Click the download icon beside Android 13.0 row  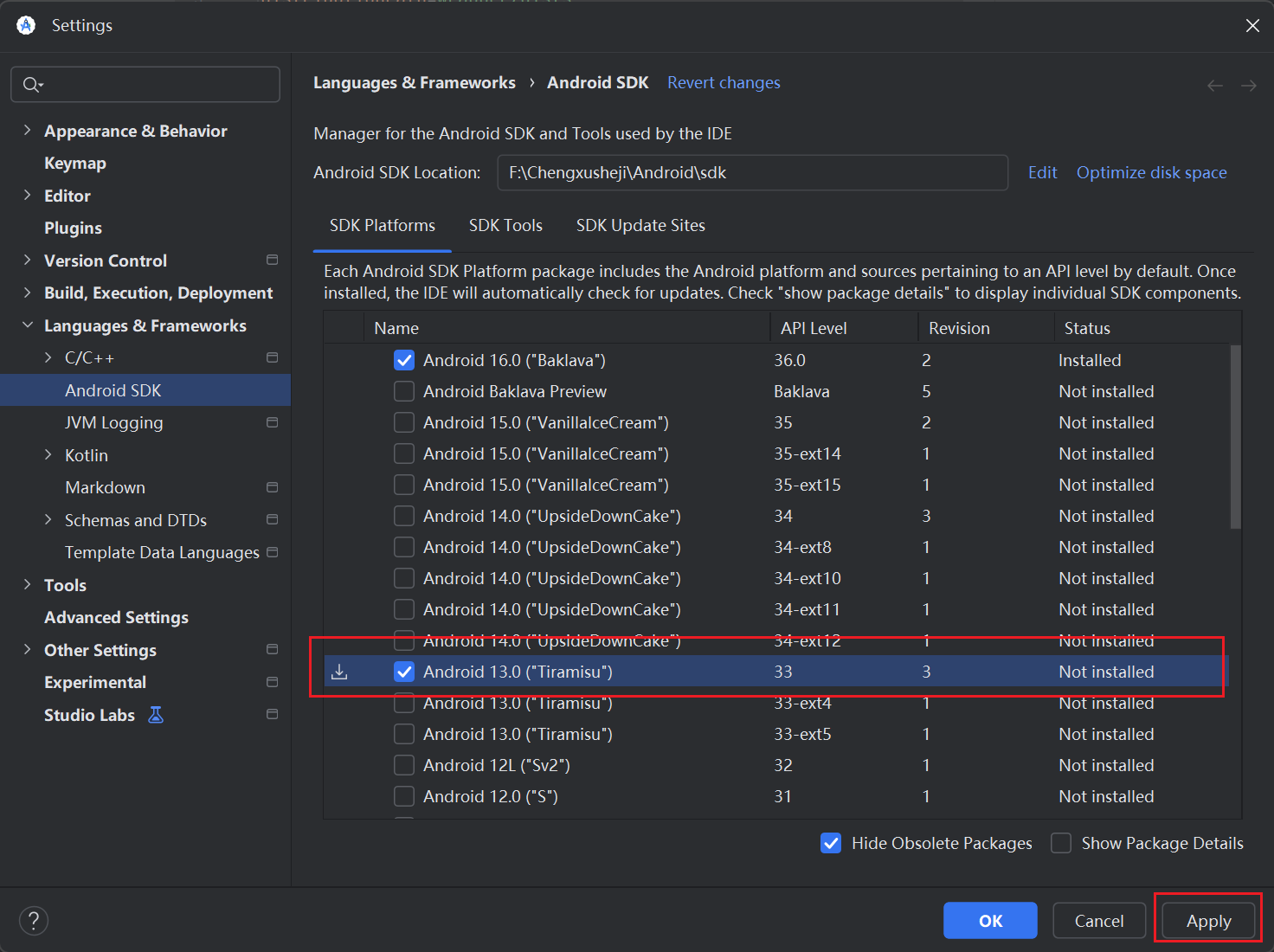(340, 672)
